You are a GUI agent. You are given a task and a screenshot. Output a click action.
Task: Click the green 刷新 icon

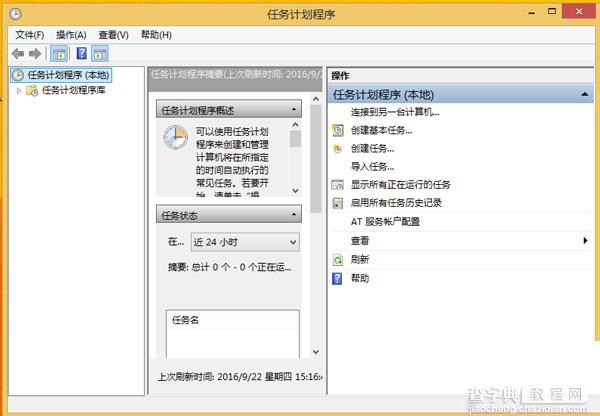click(x=338, y=260)
